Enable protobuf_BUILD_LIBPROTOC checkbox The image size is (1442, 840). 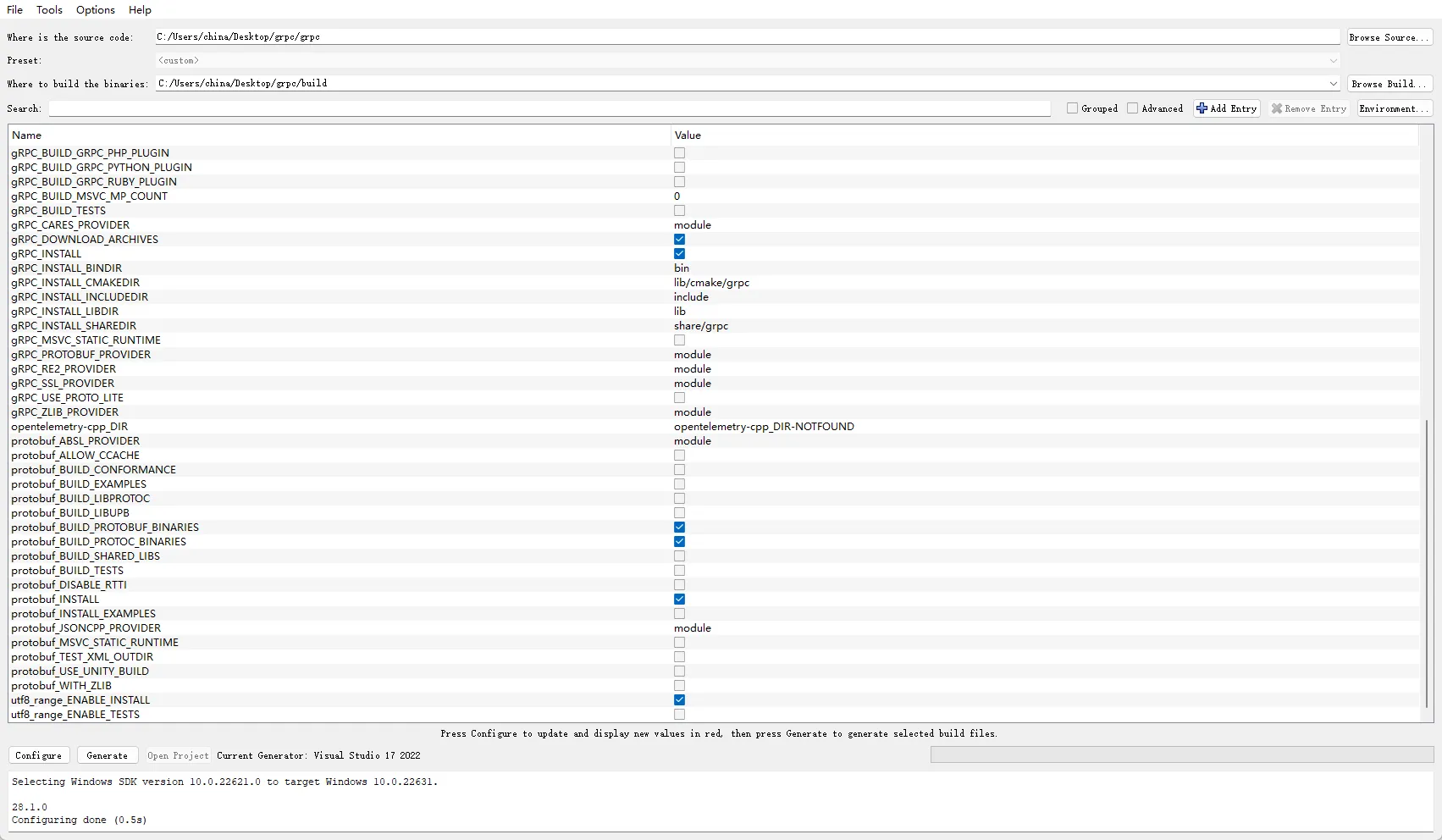pos(679,499)
